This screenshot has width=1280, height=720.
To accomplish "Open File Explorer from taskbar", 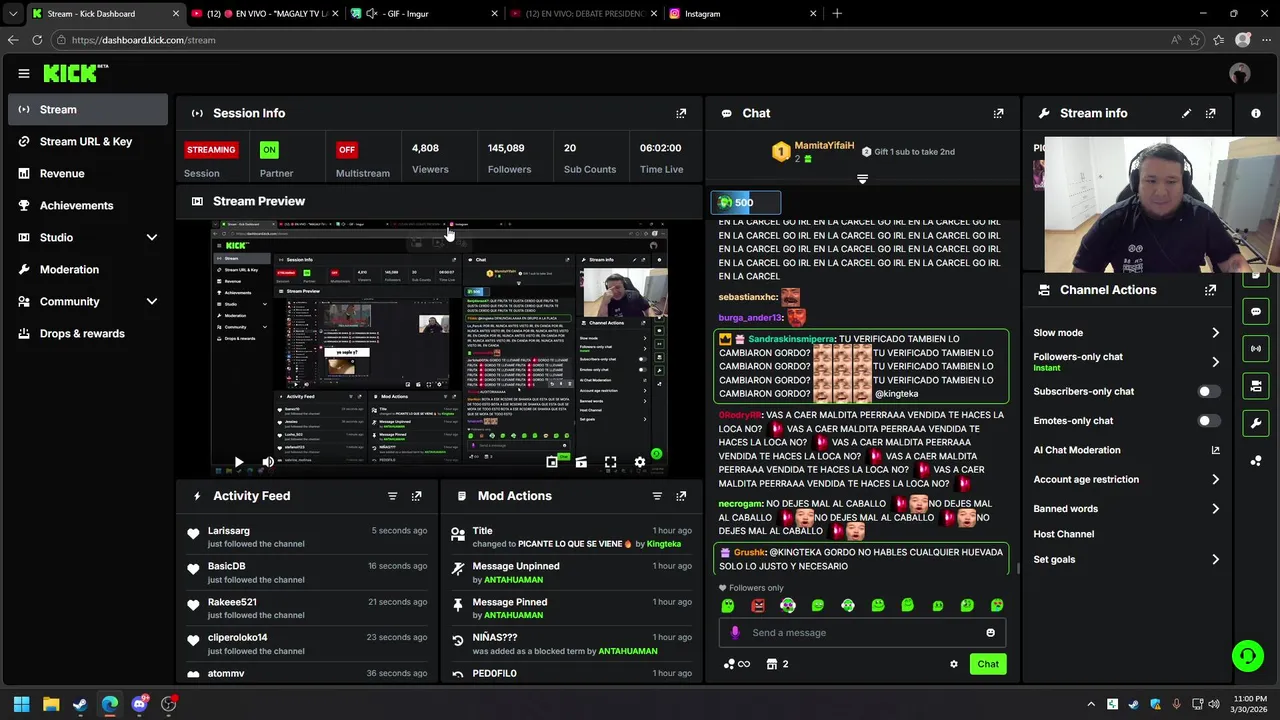I will pos(51,704).
